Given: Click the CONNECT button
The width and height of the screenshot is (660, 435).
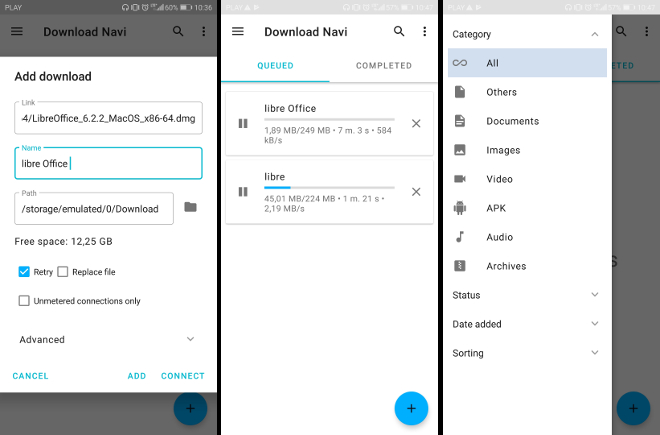Looking at the screenshot, I should click(183, 376).
